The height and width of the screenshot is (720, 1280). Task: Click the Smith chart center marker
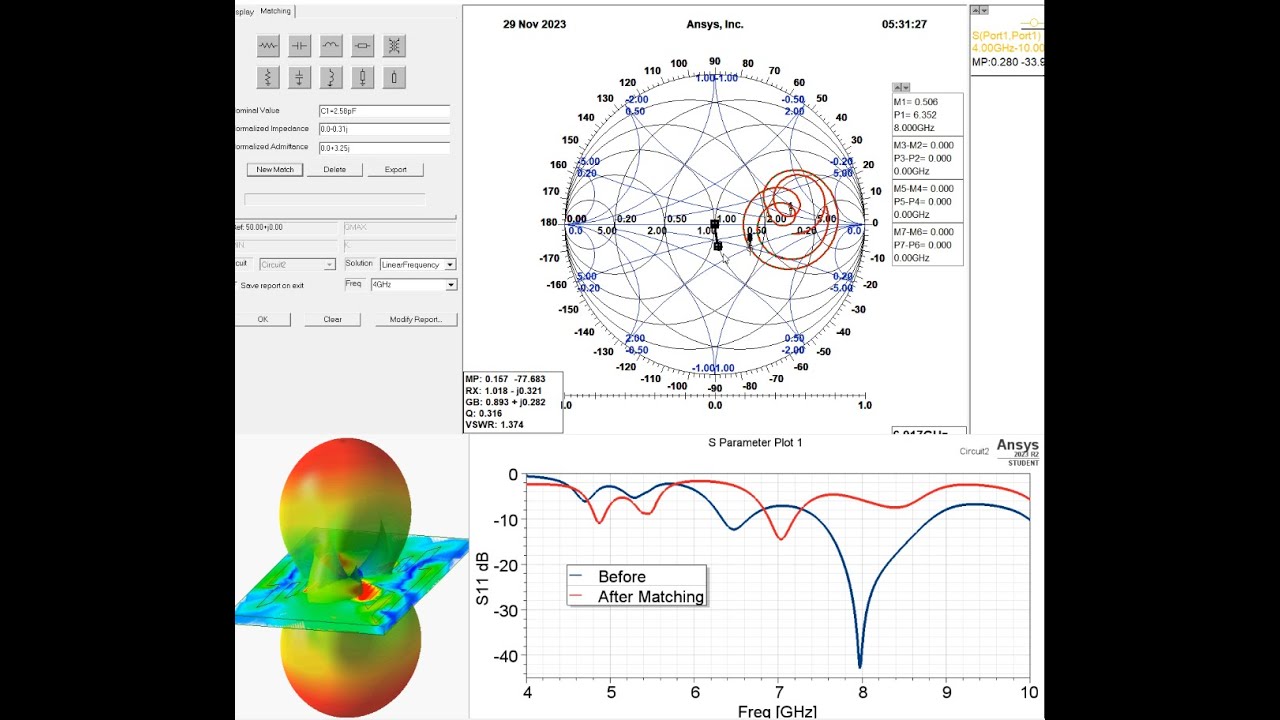[715, 224]
